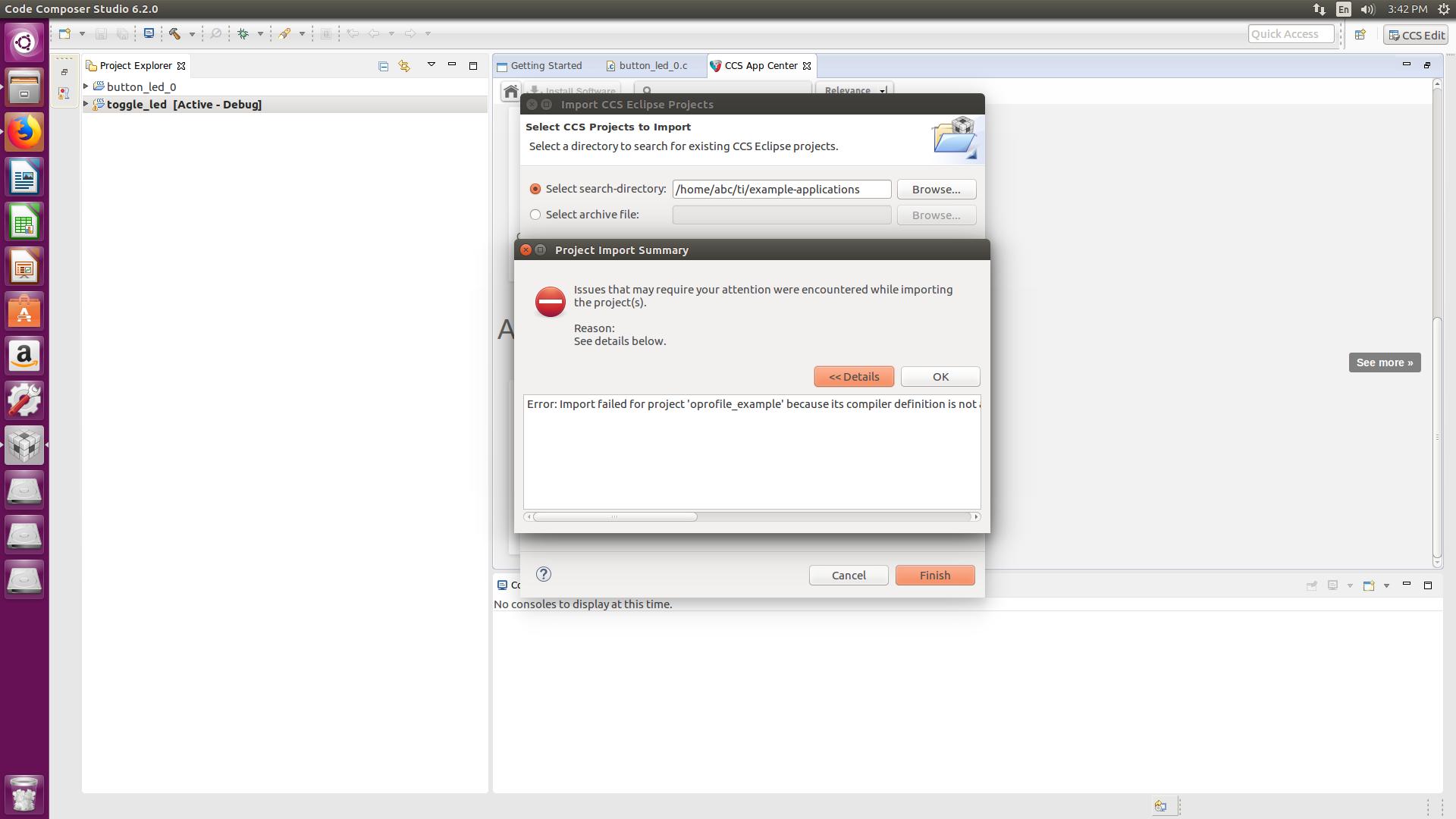Click the import error message text
The width and height of the screenshot is (1456, 819).
pos(753,403)
